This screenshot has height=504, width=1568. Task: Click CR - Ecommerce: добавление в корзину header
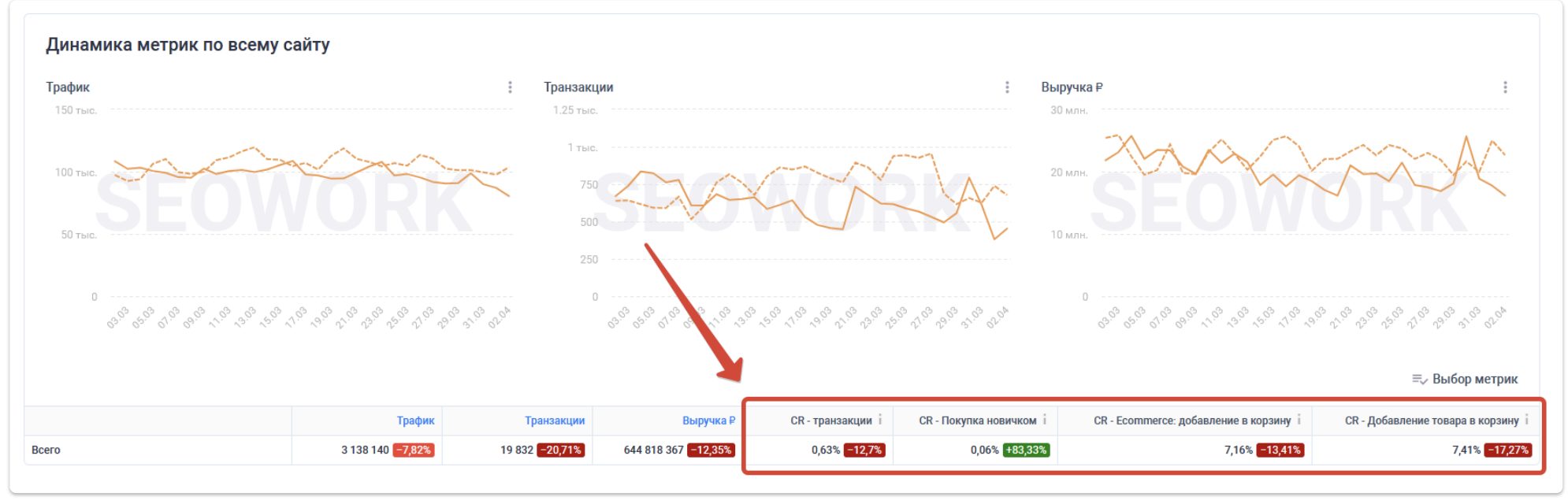[x=1192, y=421]
